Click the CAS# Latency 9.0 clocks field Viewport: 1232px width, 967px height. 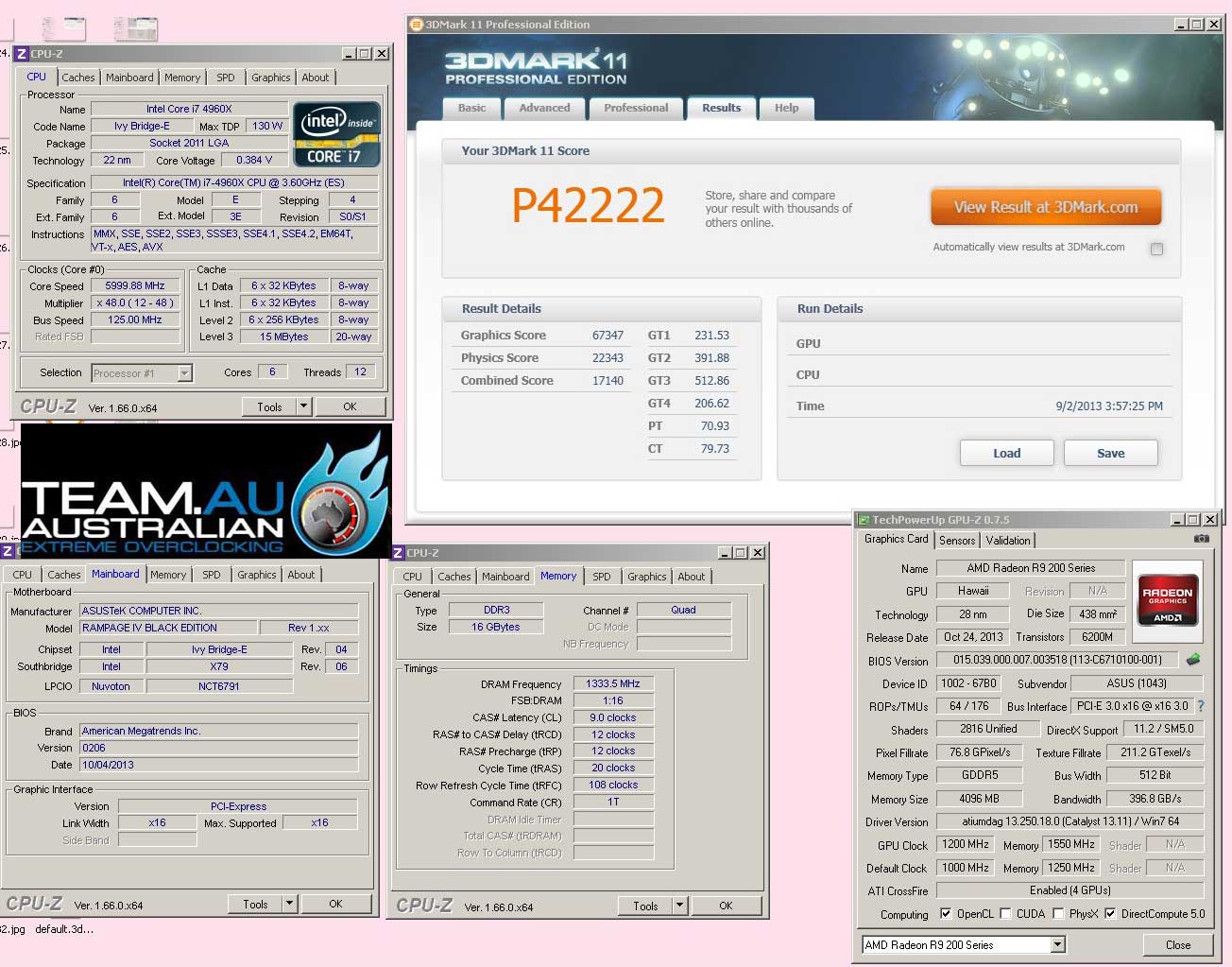click(x=613, y=717)
